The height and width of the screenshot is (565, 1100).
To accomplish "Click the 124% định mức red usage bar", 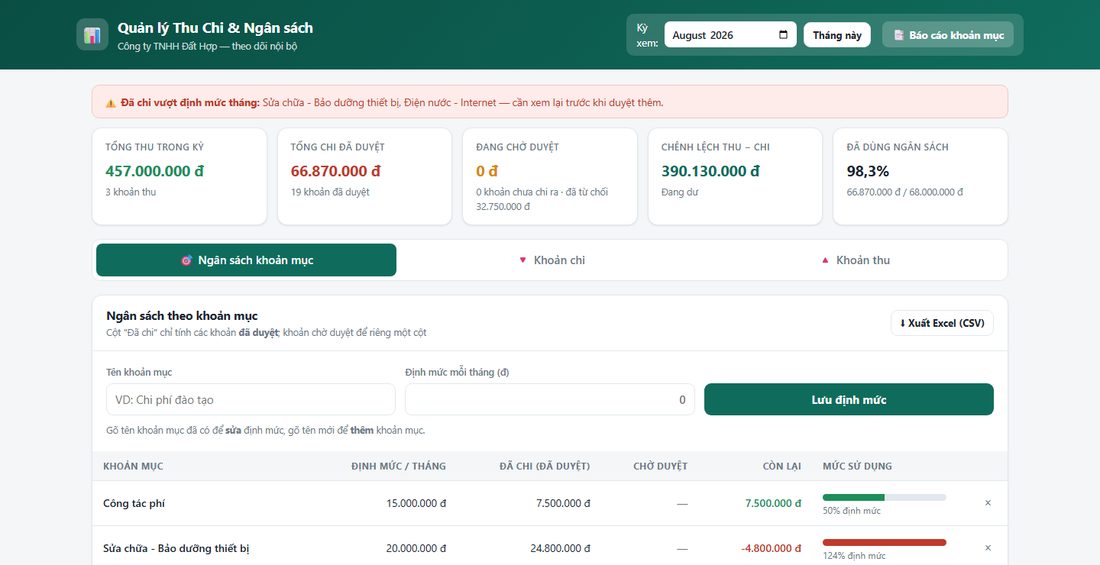I will pos(884,543).
